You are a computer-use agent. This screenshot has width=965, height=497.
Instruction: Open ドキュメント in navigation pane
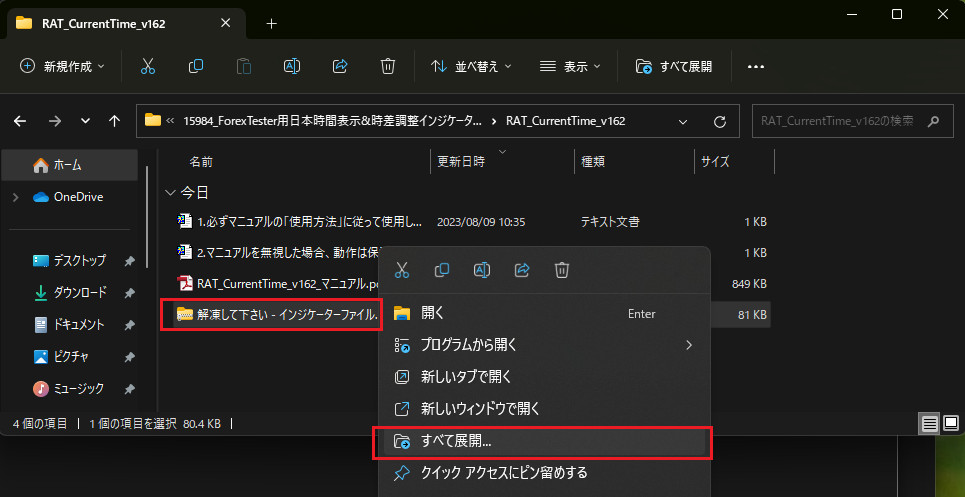point(79,325)
